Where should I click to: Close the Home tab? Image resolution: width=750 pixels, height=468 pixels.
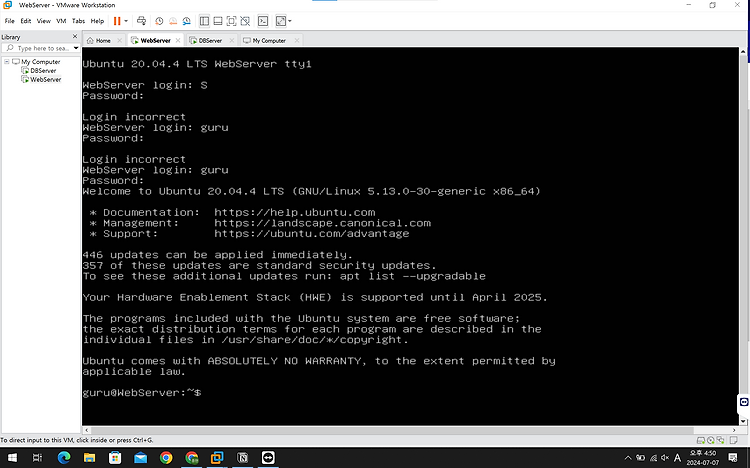pyautogui.click(x=120, y=41)
